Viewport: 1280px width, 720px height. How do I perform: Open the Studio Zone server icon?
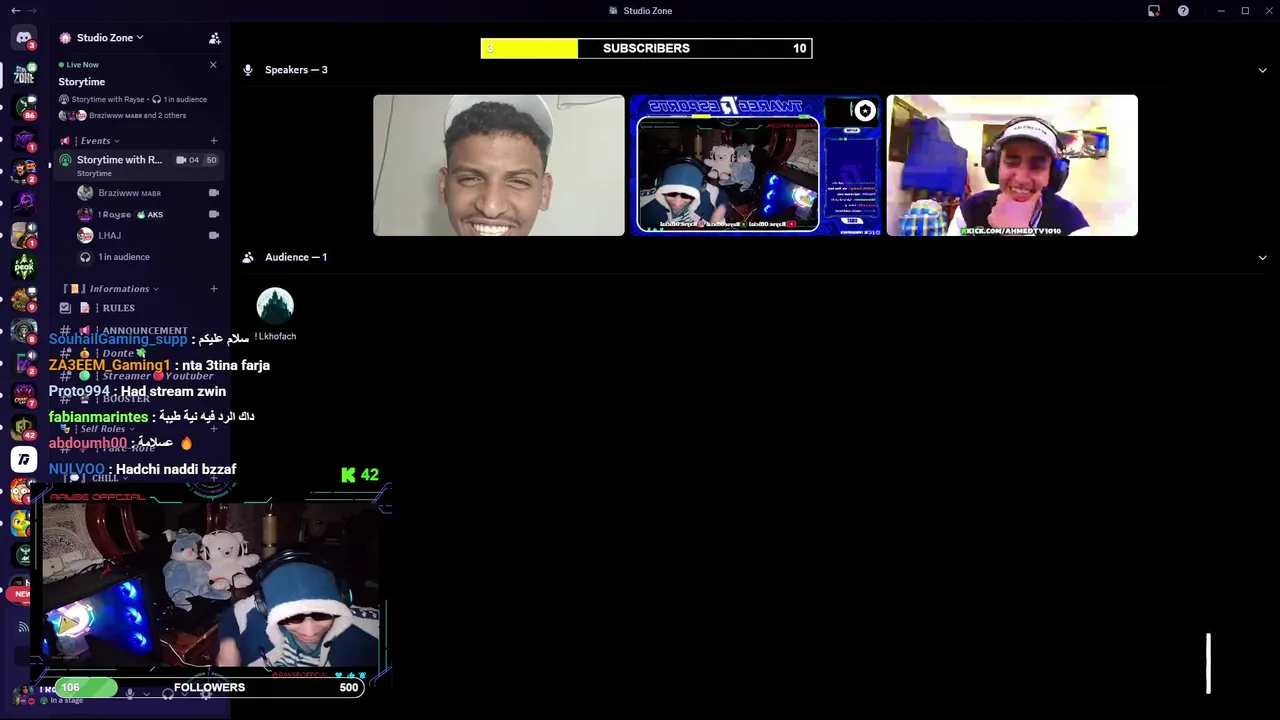click(x=23, y=74)
